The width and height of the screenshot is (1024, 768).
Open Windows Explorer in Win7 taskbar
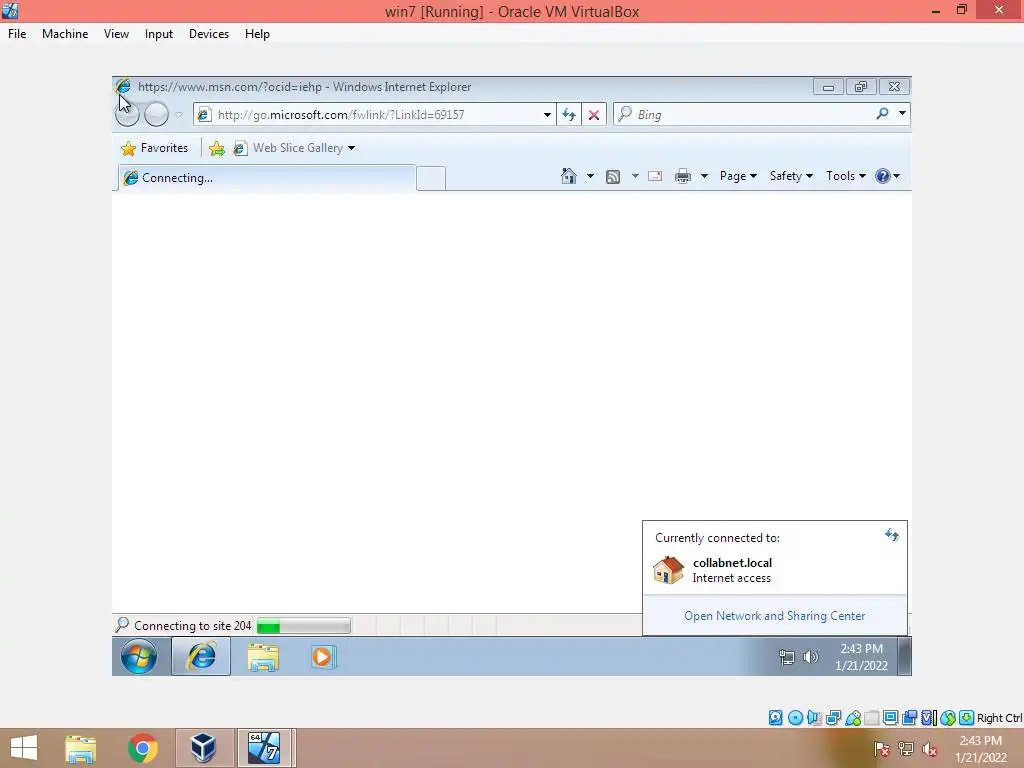coord(263,657)
